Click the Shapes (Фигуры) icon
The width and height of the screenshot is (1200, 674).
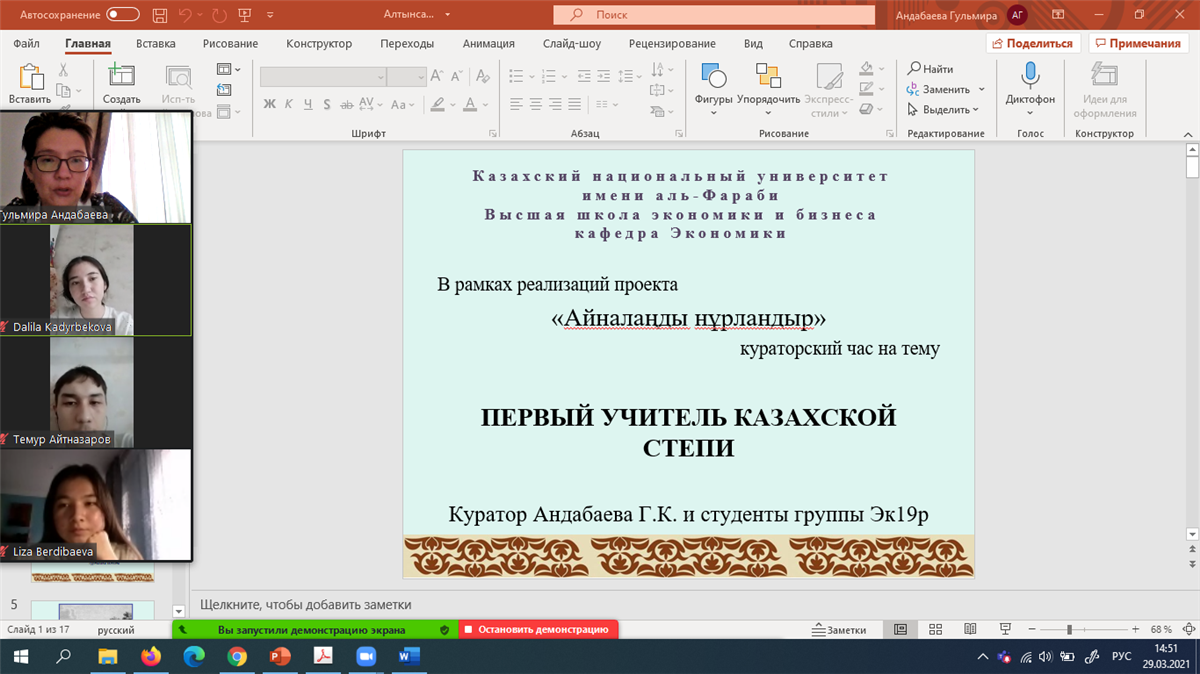(713, 77)
